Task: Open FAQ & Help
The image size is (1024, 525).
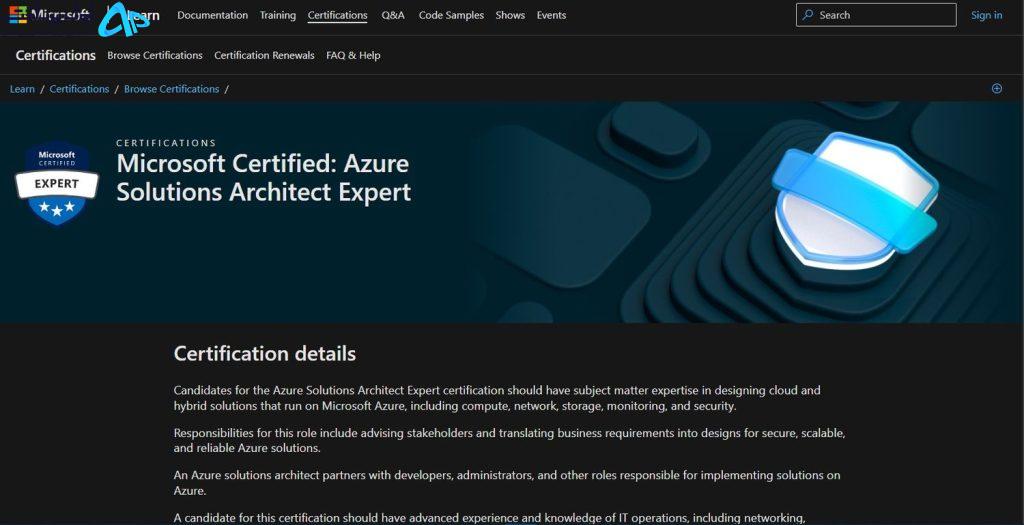Action: [353, 56]
